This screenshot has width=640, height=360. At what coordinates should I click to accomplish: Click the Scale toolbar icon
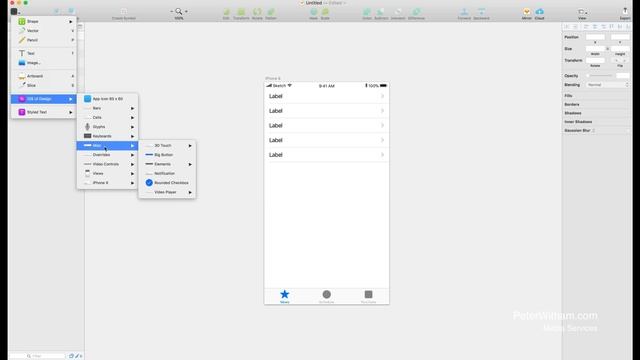[x=325, y=13]
